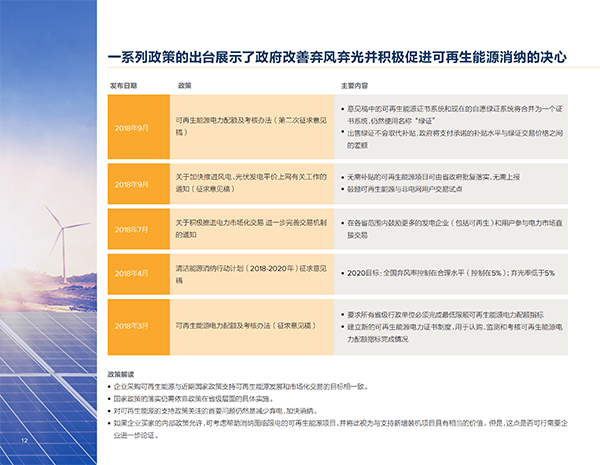
Task: Click bullet 要求所有省级行政单位必须完成最低限额
Action: [442, 315]
